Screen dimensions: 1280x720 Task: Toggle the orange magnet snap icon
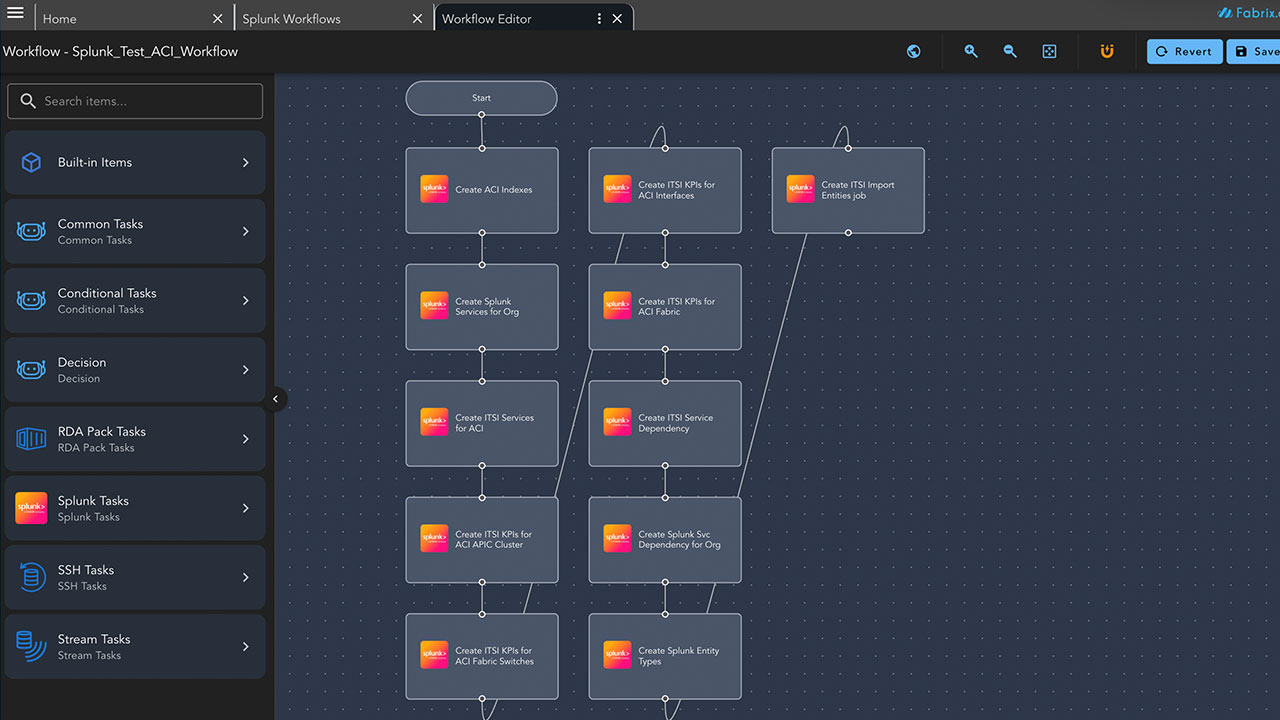[1107, 51]
